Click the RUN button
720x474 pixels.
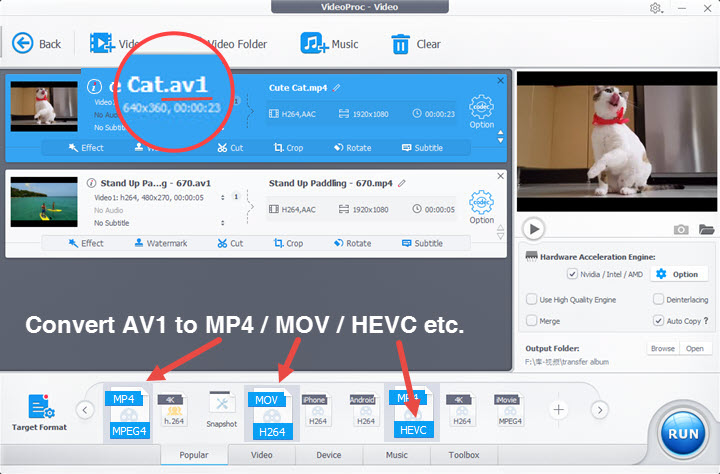[x=683, y=433]
